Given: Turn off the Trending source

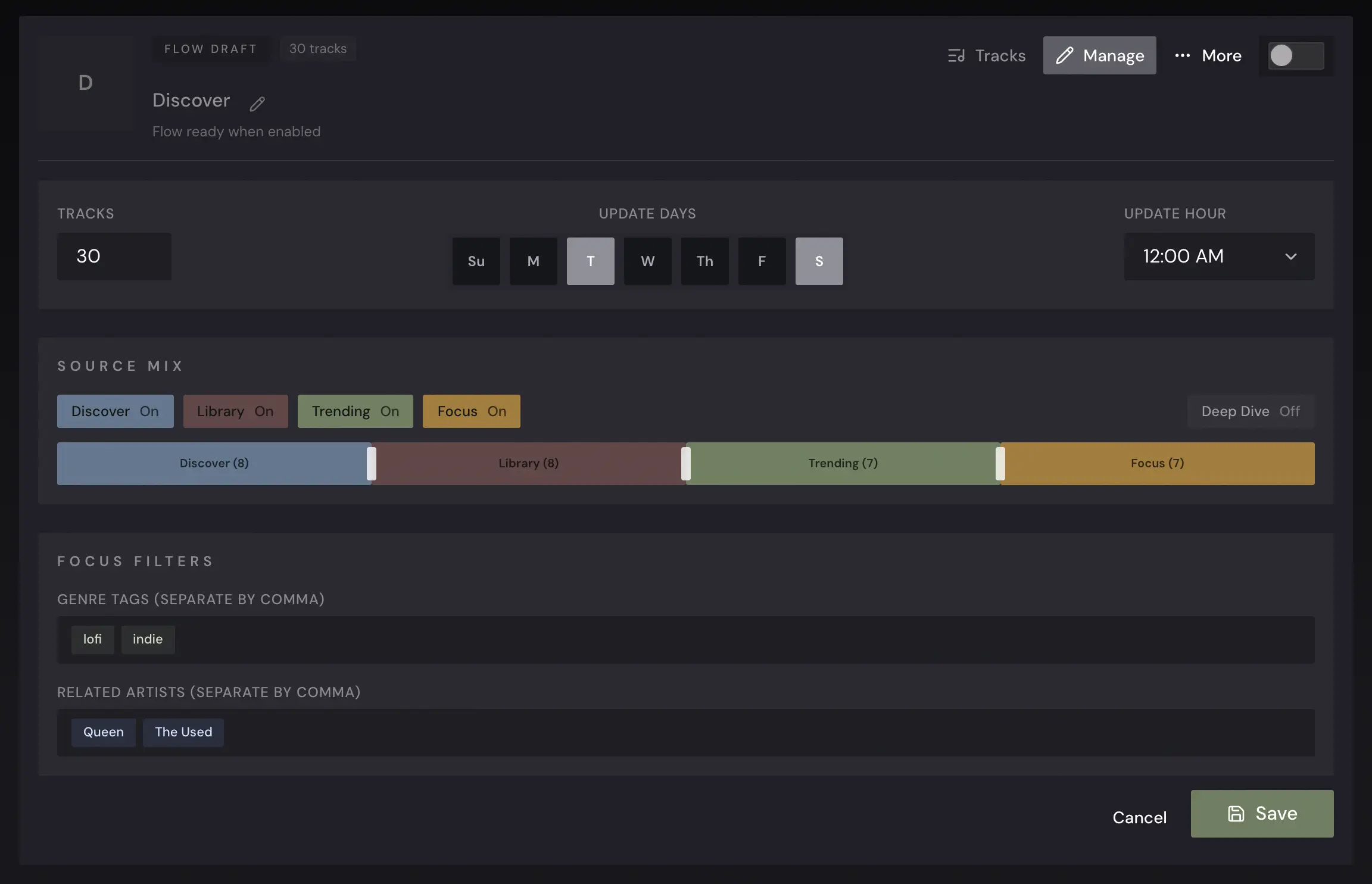Looking at the screenshot, I should pos(356,411).
